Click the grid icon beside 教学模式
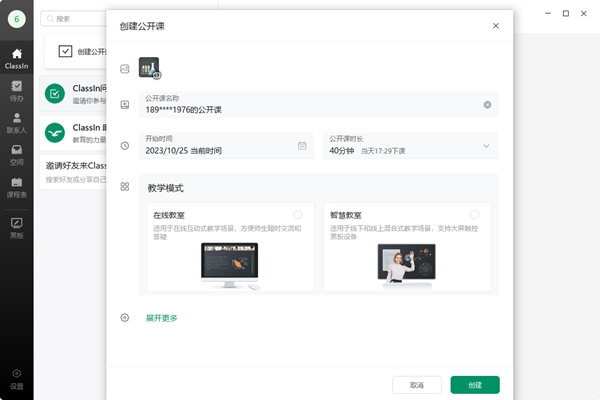Viewport: 600px width, 400px height. 125,186
